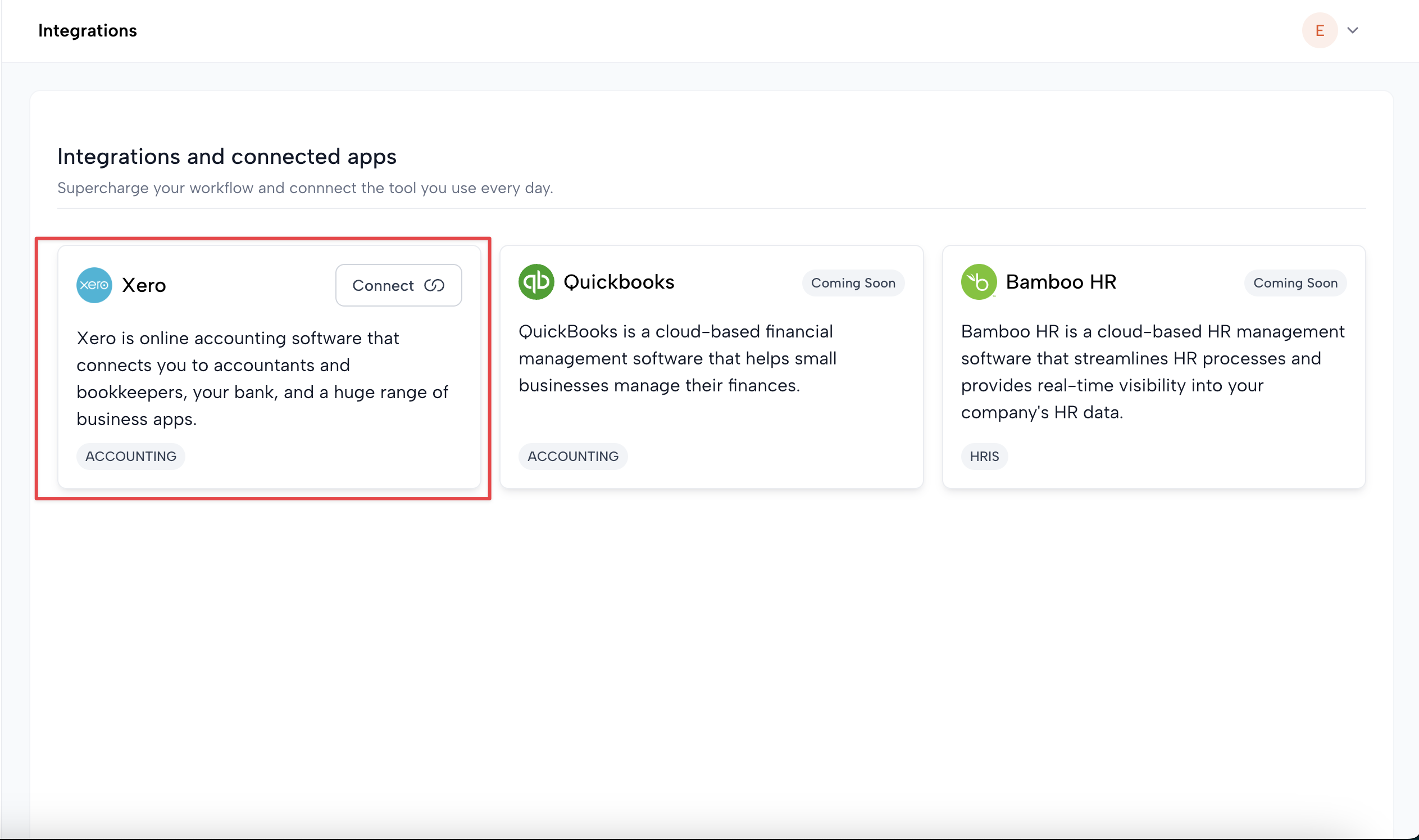Click the Bamboo HR logo icon
The width and height of the screenshot is (1419, 840).
978,282
